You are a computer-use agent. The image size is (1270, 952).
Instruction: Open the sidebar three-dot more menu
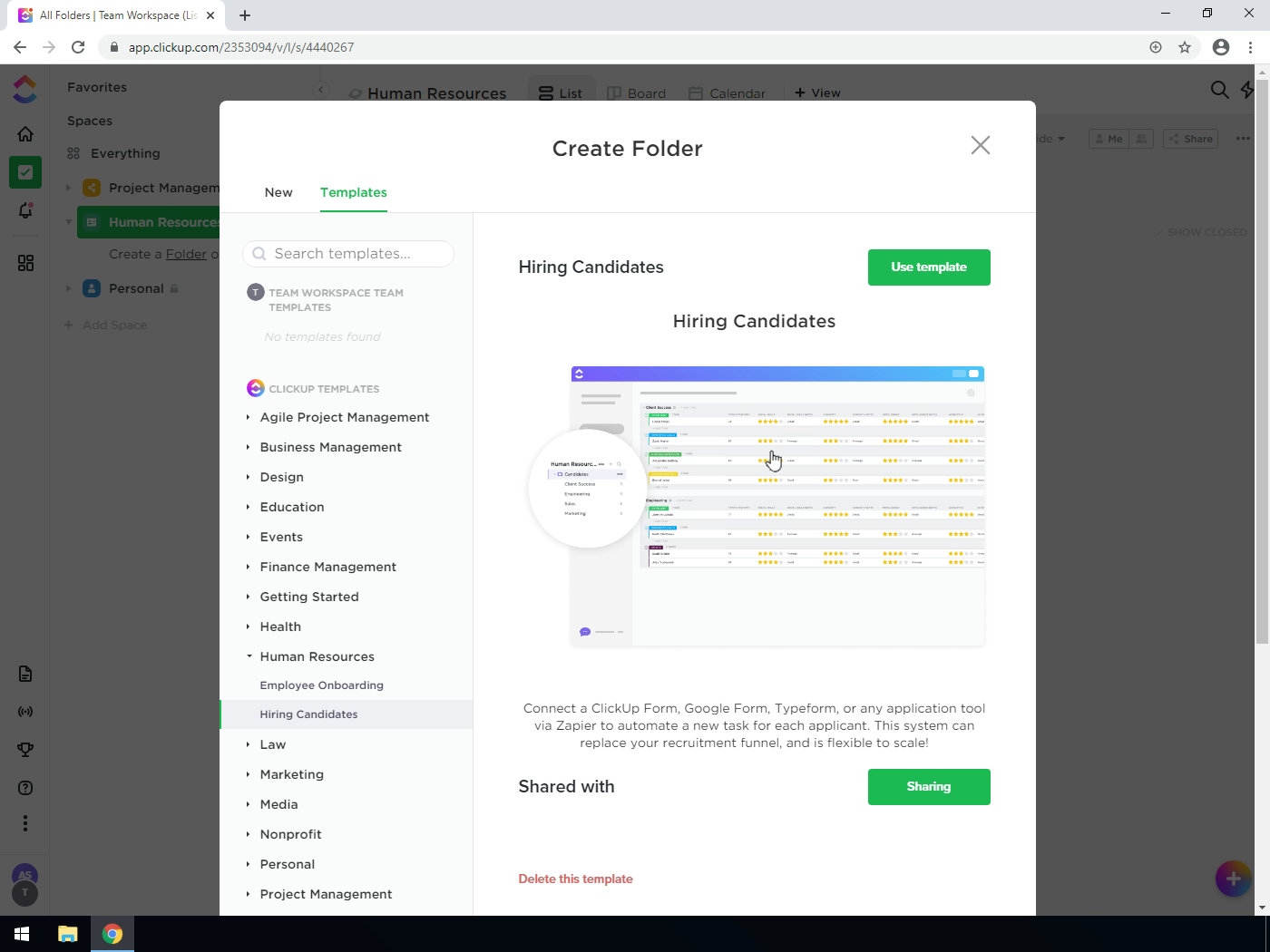click(25, 823)
